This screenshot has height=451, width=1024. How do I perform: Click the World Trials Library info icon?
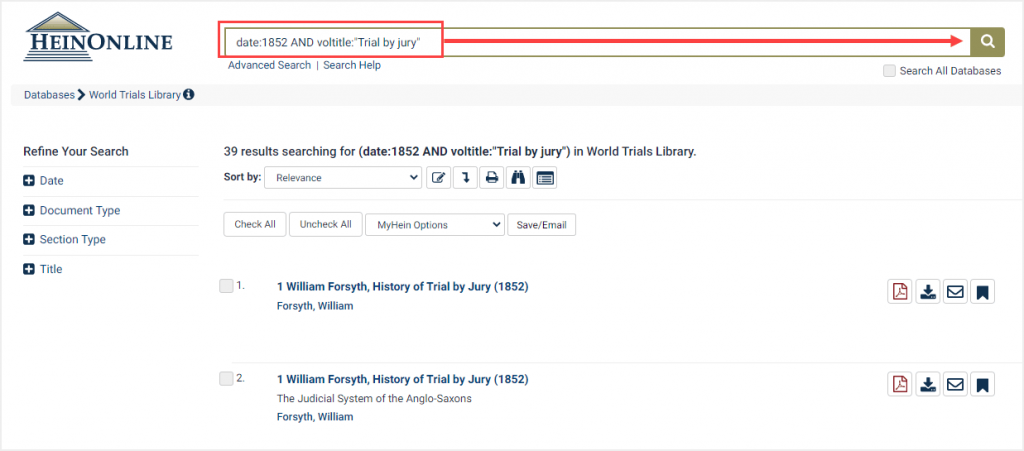click(189, 95)
